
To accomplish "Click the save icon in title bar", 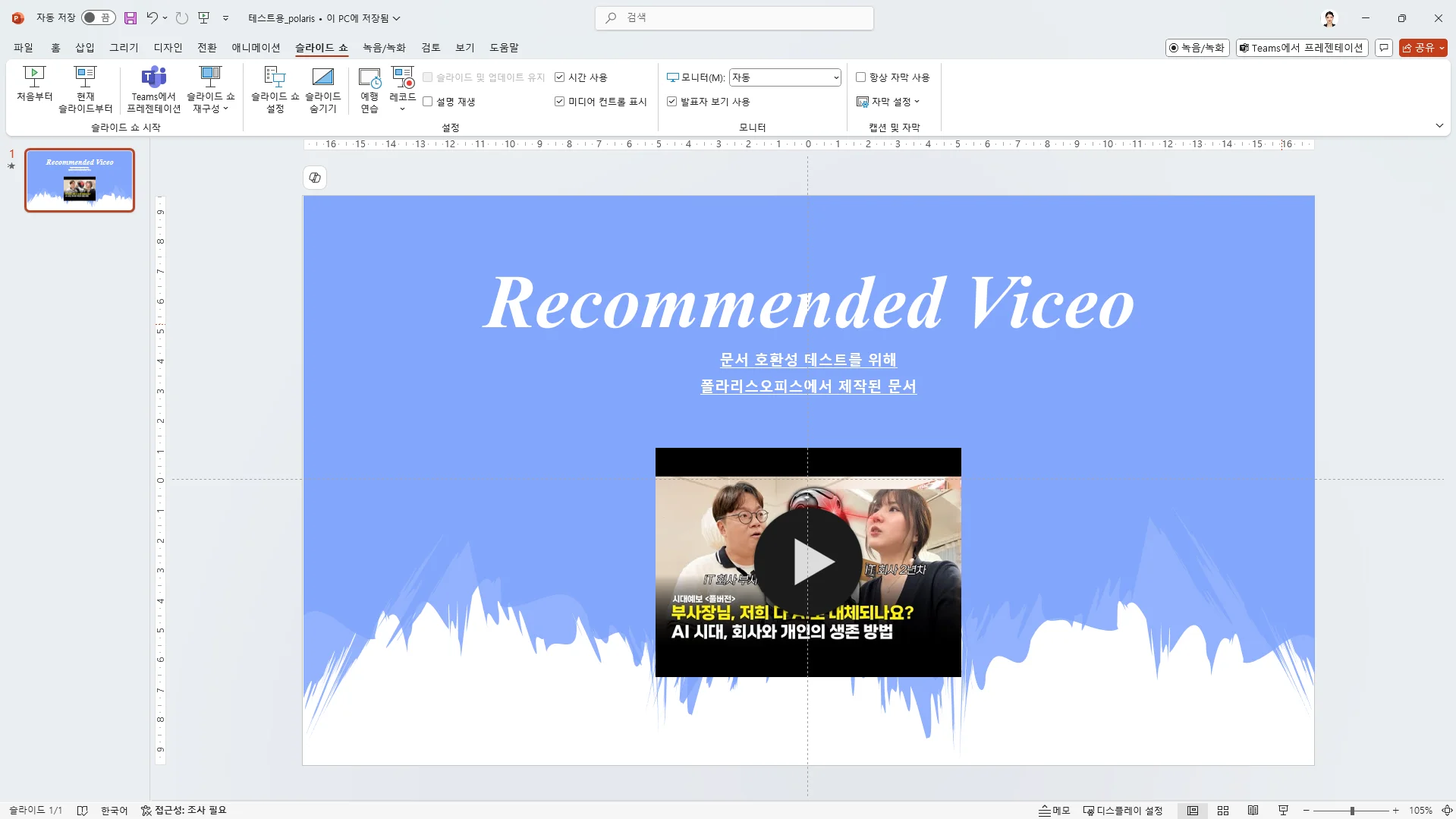I will (131, 18).
